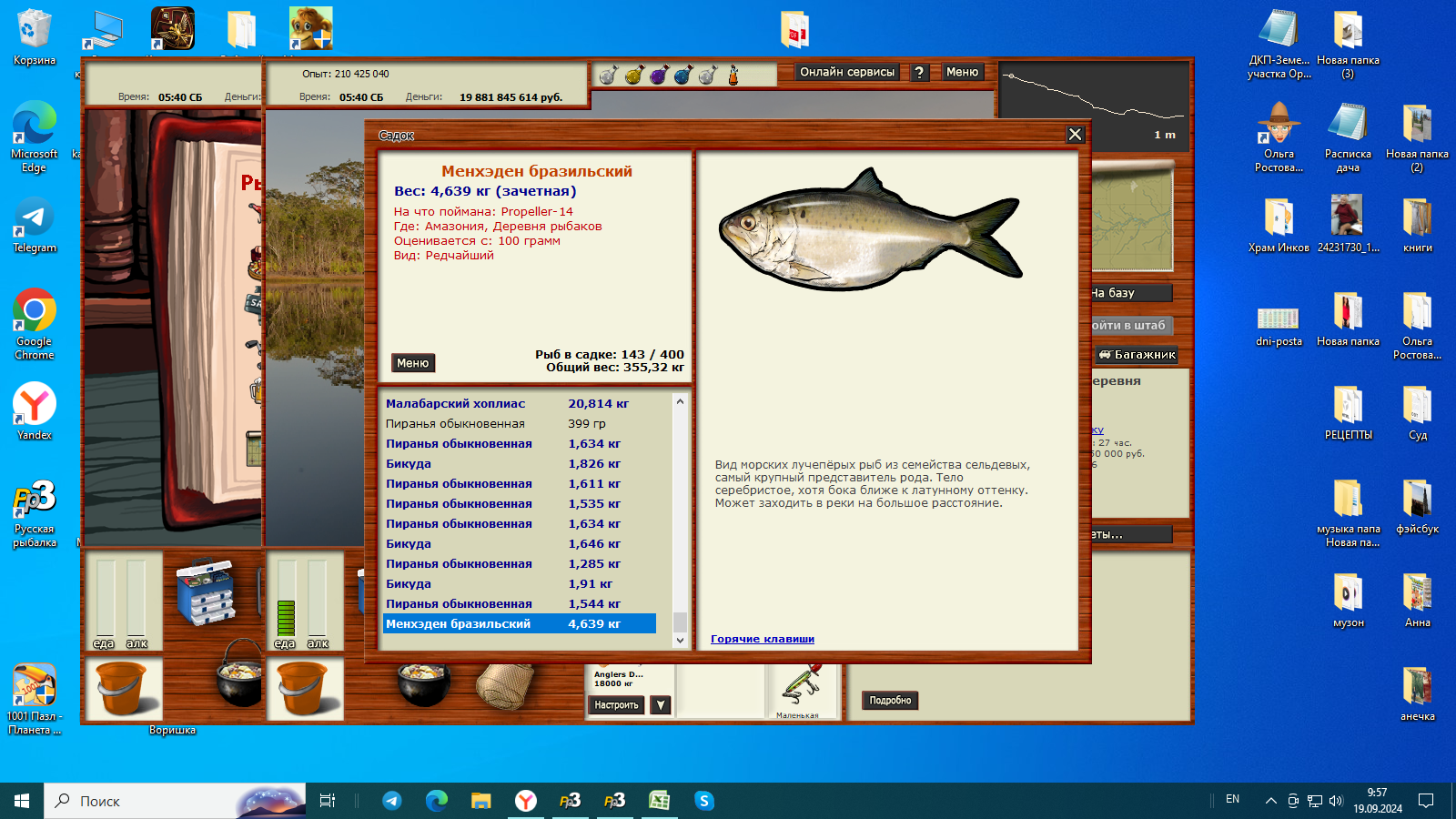Click Меню button in the Садок dialog
The width and height of the screenshot is (1456, 819).
412,363
